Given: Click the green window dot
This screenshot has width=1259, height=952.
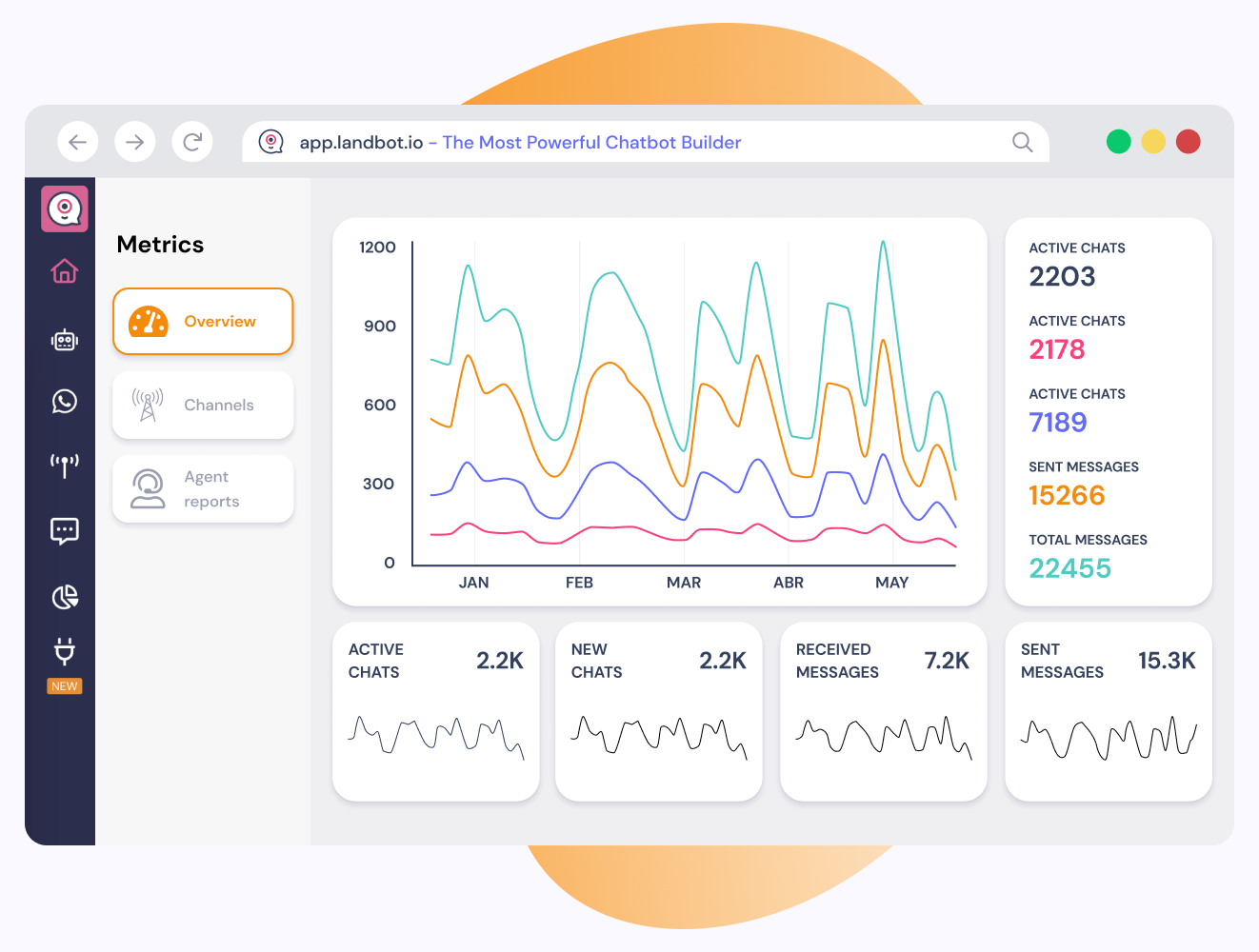Looking at the screenshot, I should 1119,142.
